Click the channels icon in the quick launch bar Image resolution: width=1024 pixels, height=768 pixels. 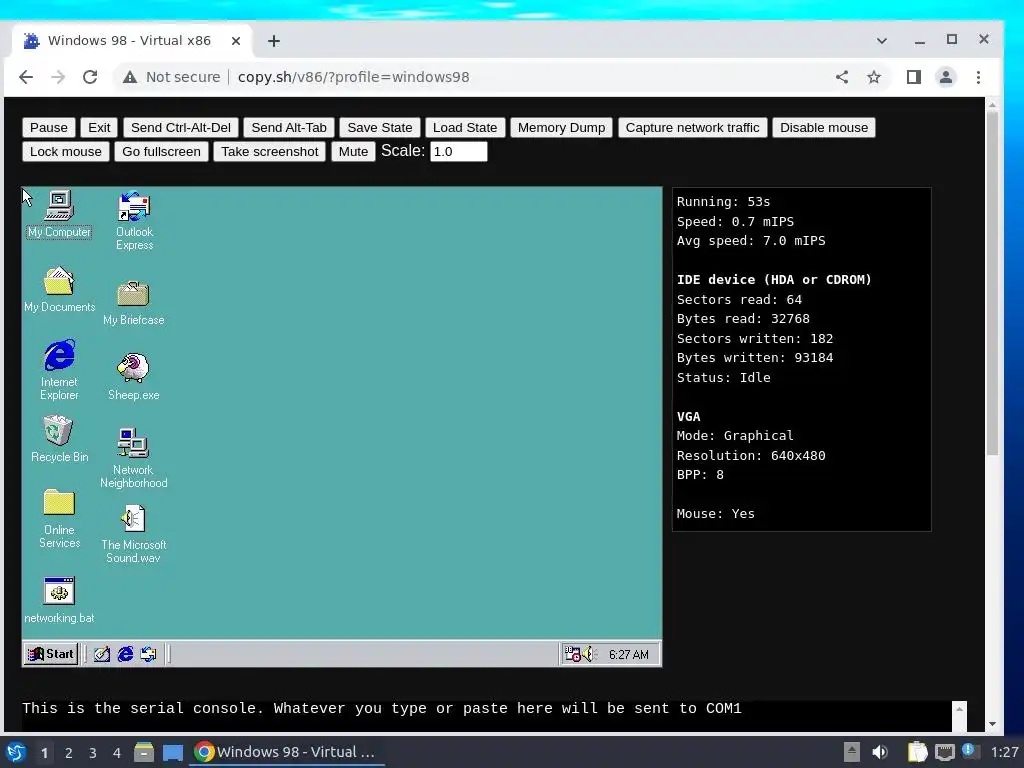pos(148,654)
